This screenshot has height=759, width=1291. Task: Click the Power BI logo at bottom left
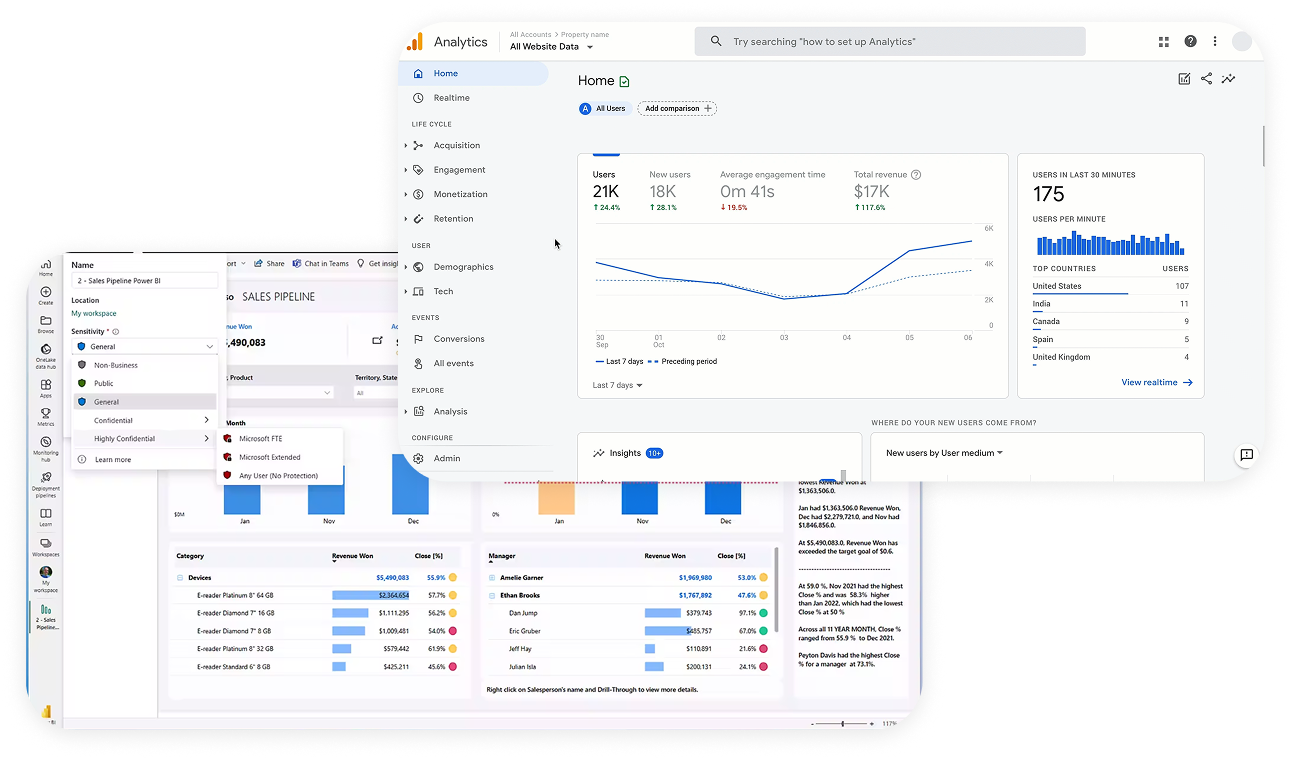coord(46,712)
